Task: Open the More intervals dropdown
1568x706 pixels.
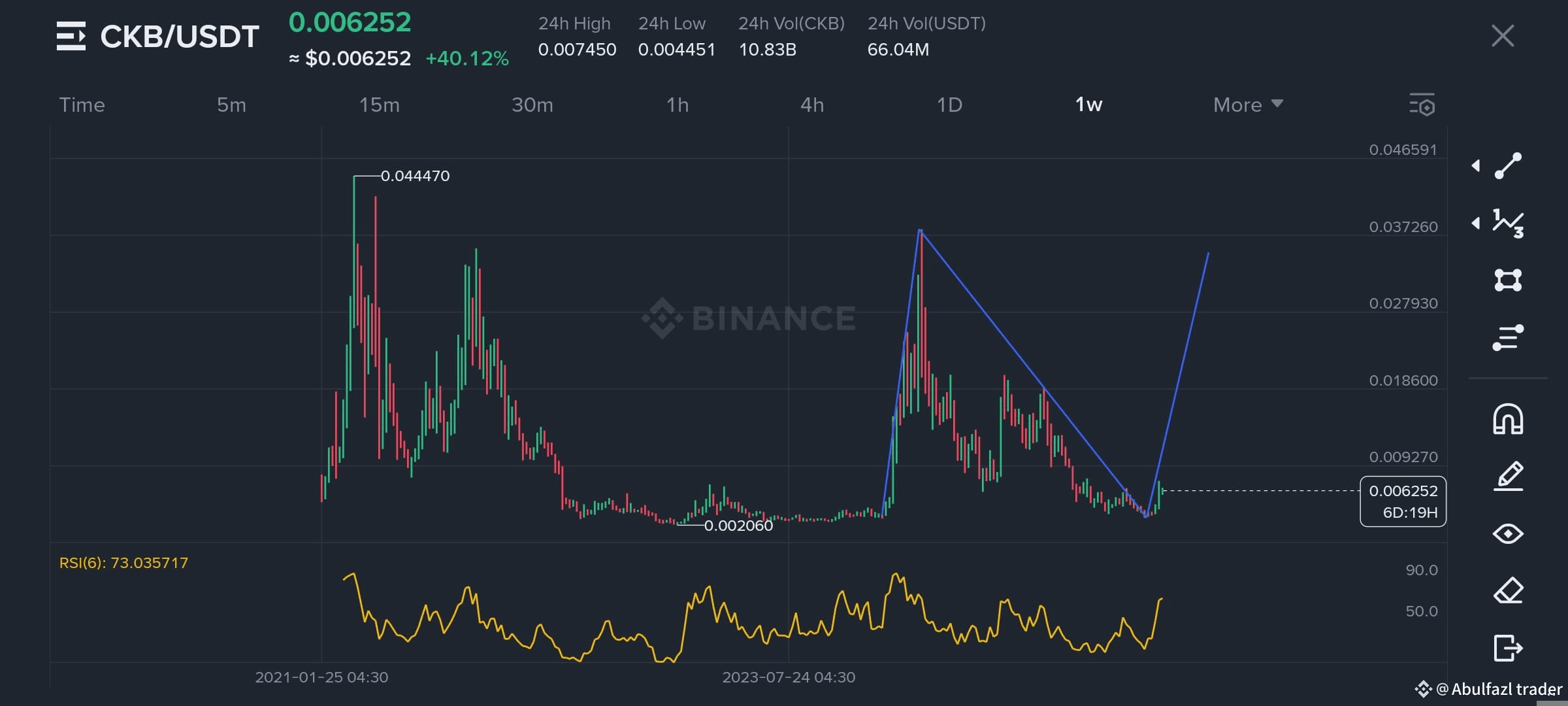Action: [x=1248, y=105]
